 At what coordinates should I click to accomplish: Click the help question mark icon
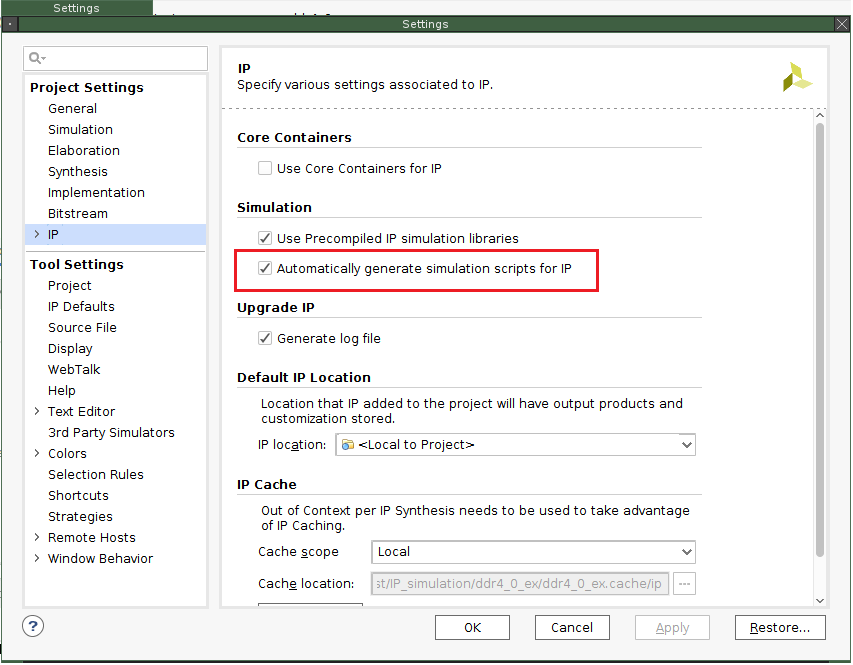click(33, 626)
